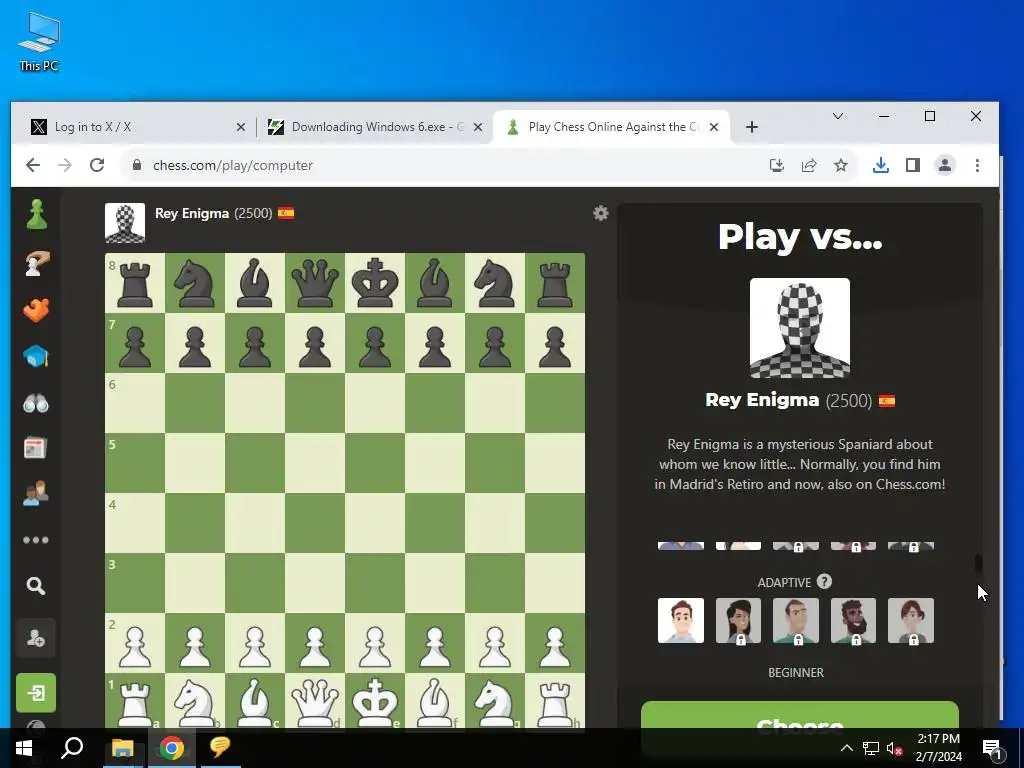Open Windows Start menu
The height and width of the screenshot is (768, 1024).
coord(24,748)
